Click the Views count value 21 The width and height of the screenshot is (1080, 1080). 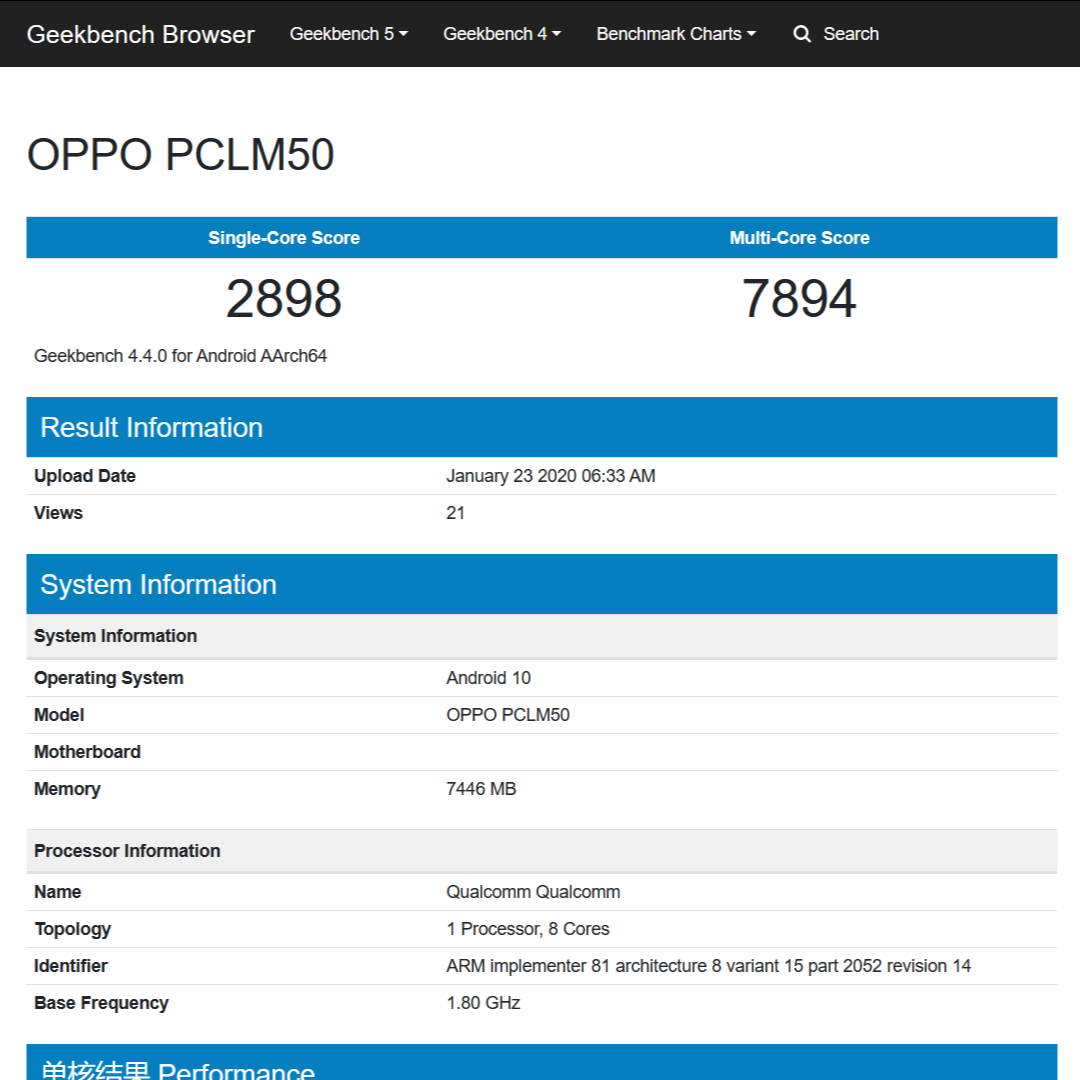(455, 513)
